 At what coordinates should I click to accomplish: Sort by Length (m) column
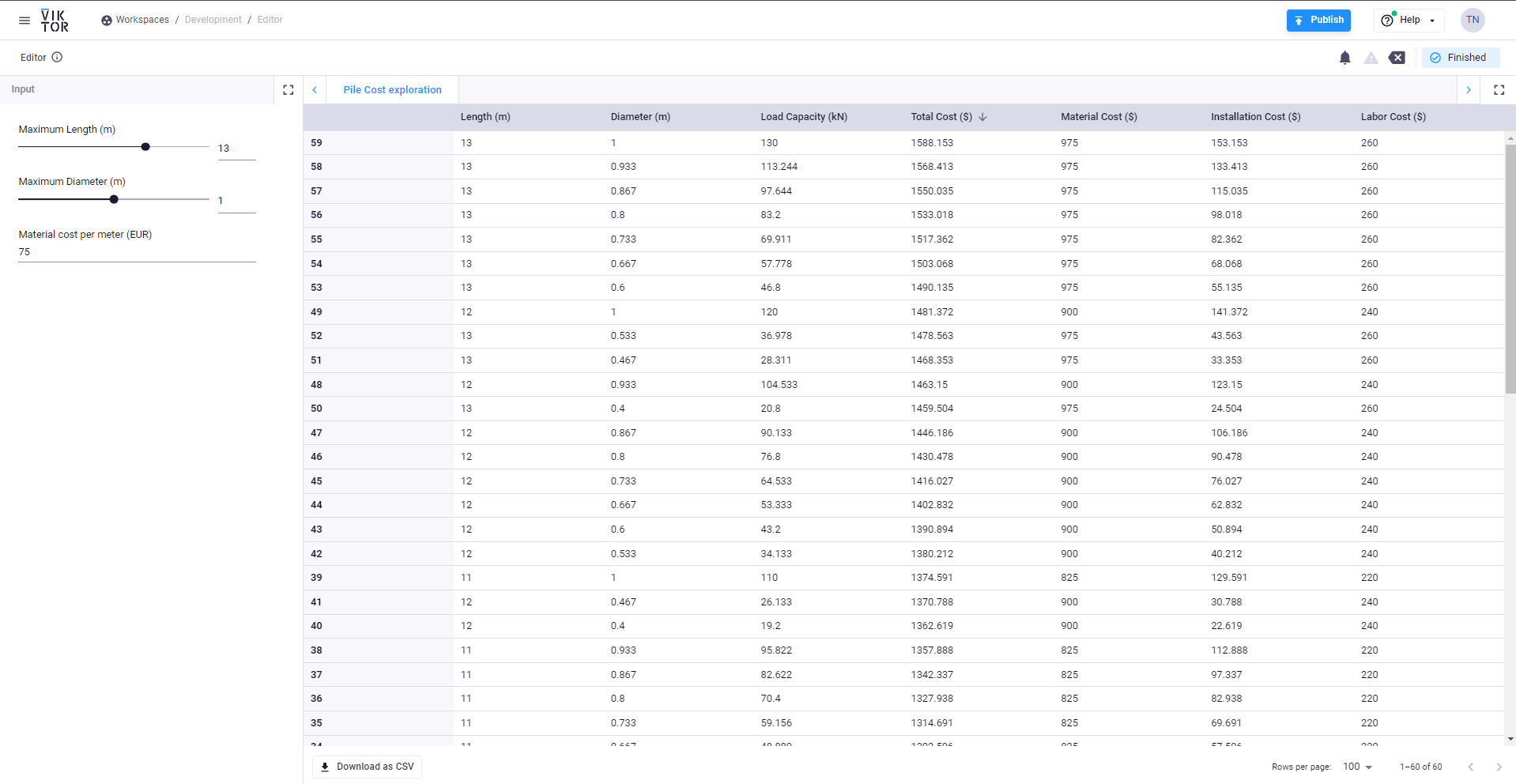pos(485,117)
